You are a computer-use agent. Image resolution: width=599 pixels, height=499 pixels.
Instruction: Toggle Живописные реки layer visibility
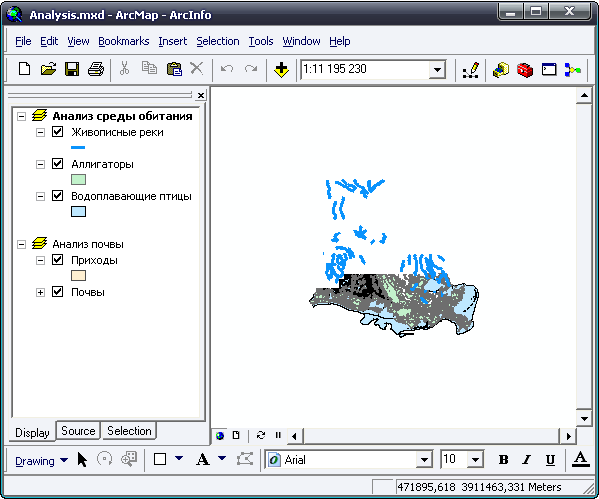click(x=57, y=132)
